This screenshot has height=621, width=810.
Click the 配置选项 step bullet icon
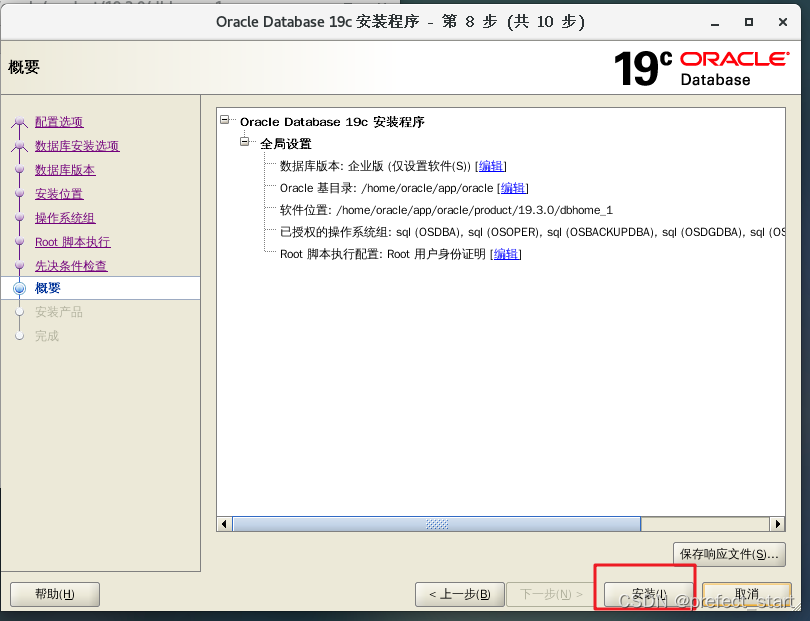coord(20,122)
